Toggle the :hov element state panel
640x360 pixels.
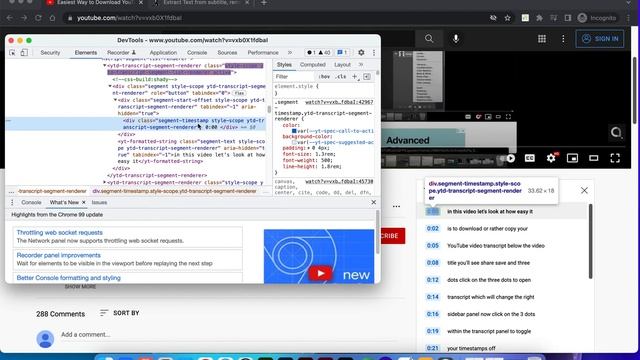[324, 77]
